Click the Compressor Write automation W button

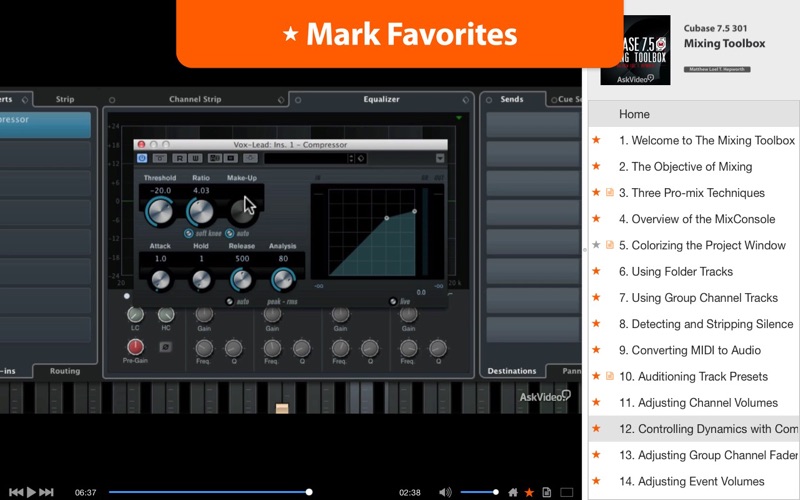coord(195,159)
